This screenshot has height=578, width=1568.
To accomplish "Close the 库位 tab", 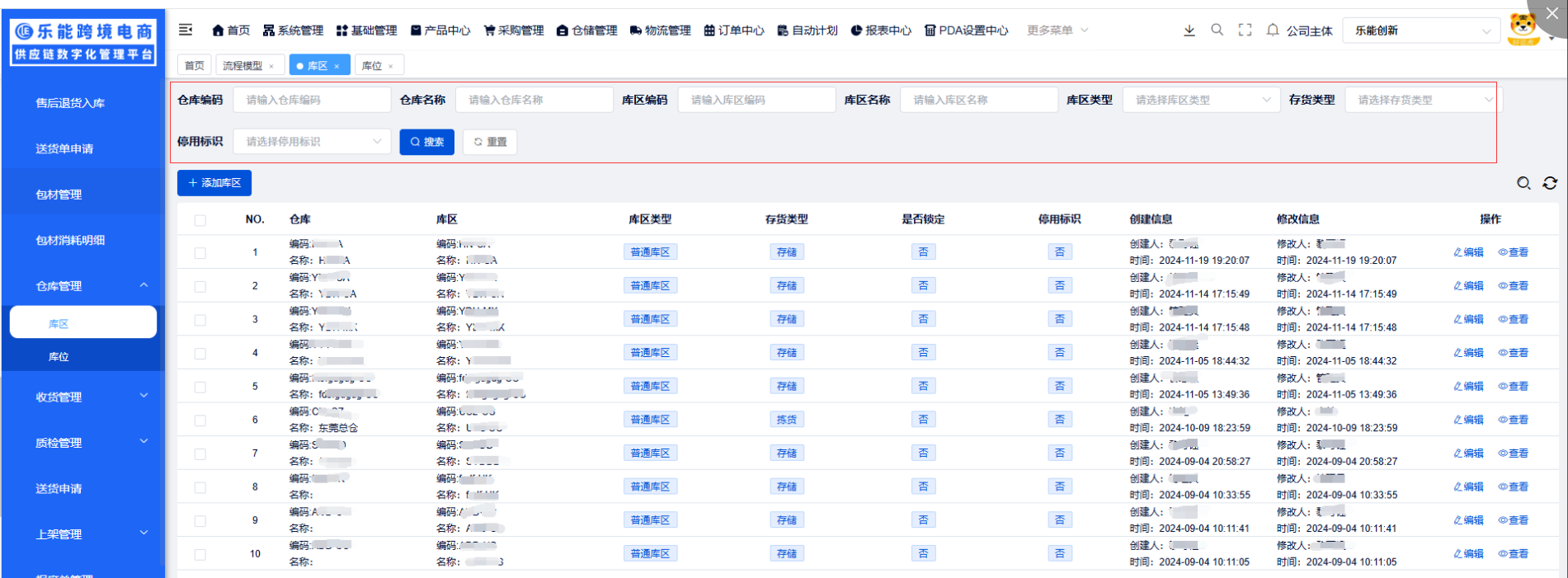I will (x=391, y=66).
